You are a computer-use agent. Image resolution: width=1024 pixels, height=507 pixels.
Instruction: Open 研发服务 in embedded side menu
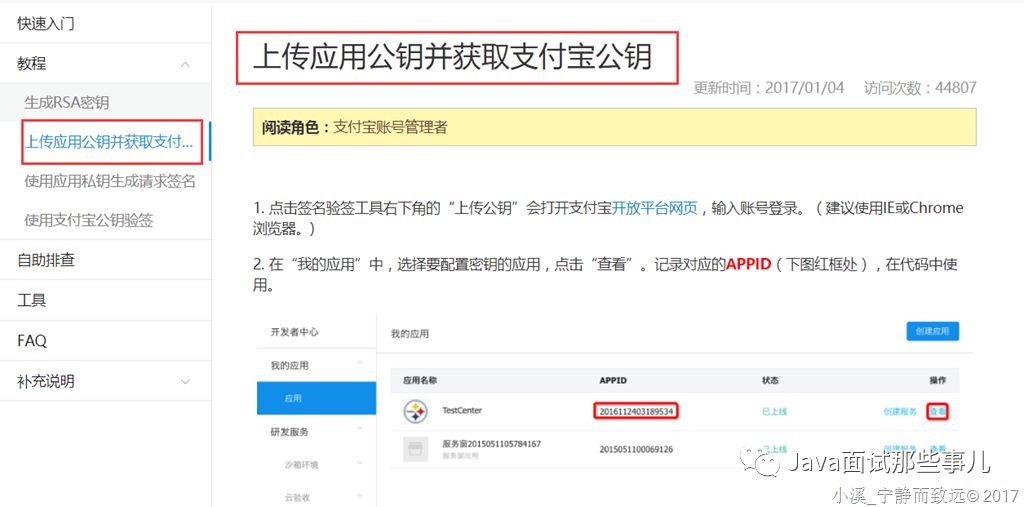coord(289,432)
